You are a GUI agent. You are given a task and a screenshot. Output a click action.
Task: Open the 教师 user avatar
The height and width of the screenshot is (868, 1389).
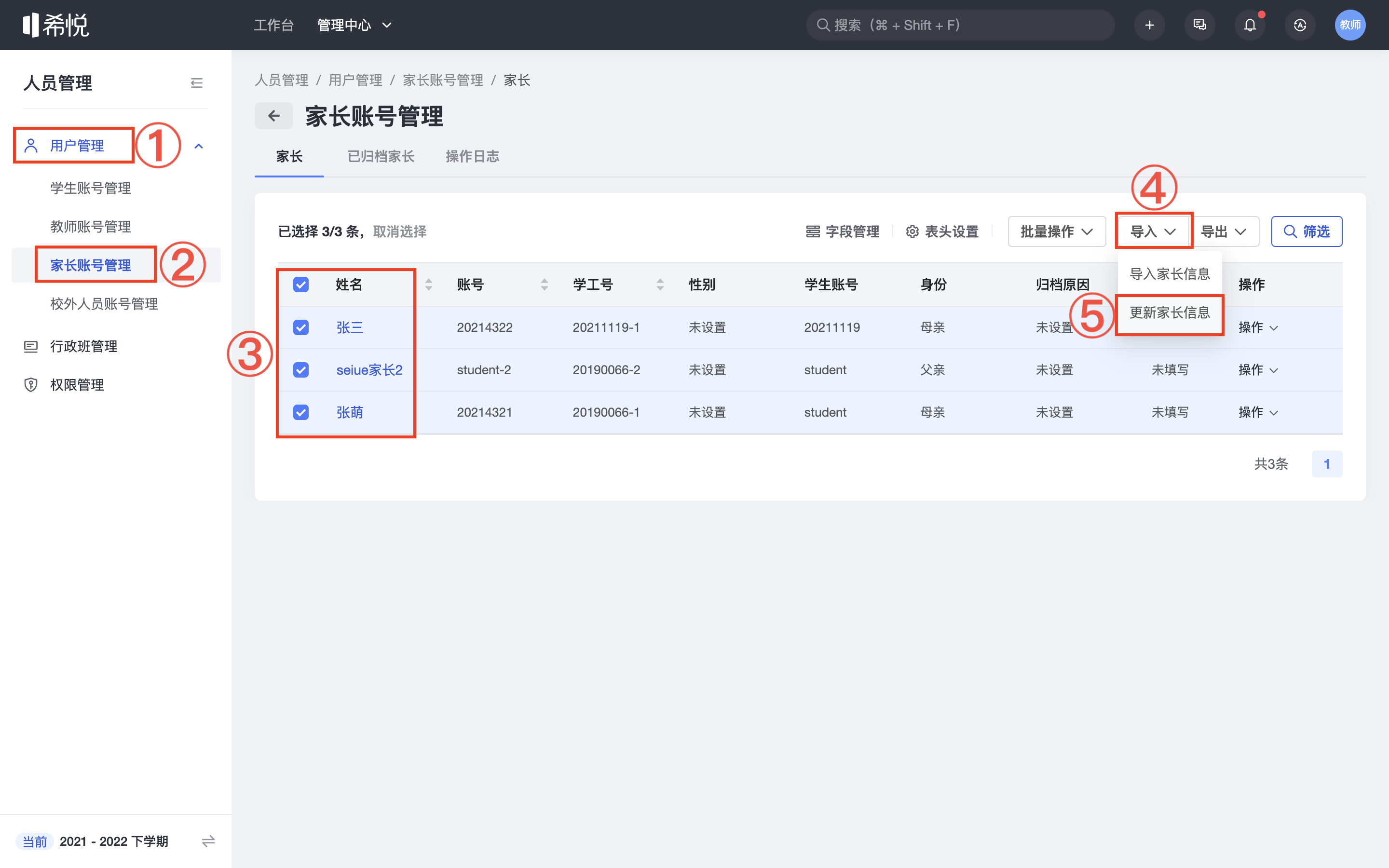pos(1350,25)
